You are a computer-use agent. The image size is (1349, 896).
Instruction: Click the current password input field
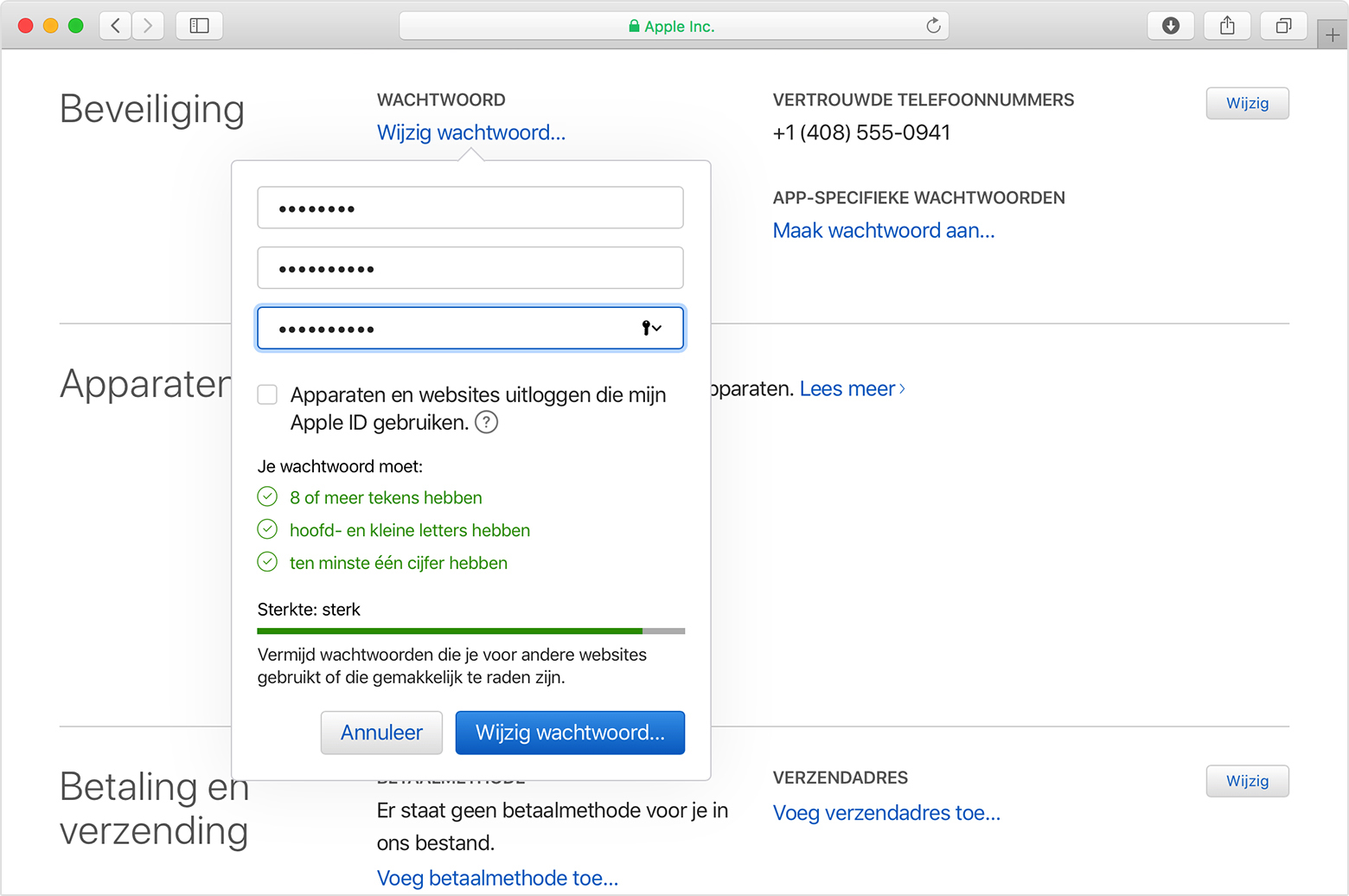470,208
